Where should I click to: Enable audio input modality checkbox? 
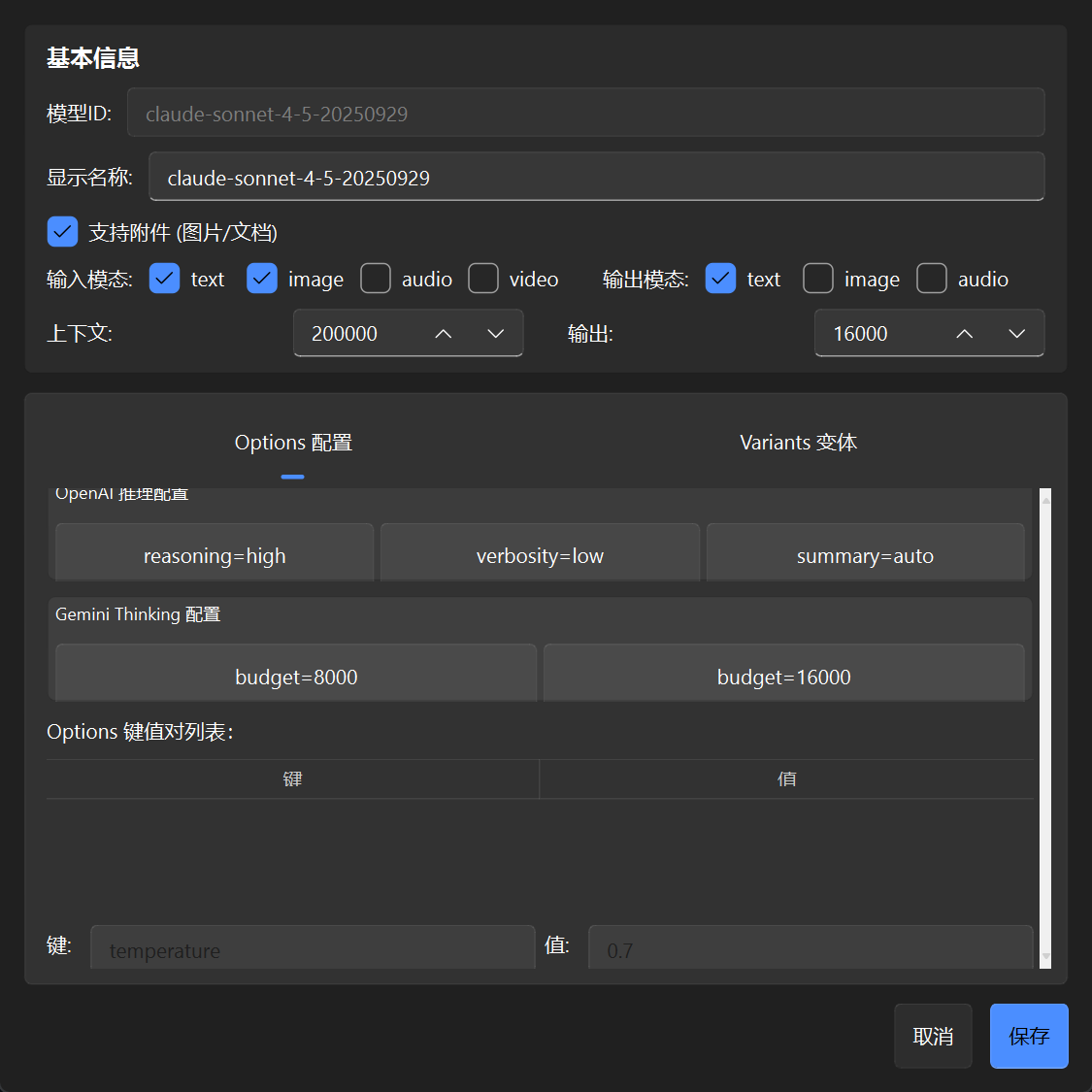click(x=376, y=279)
